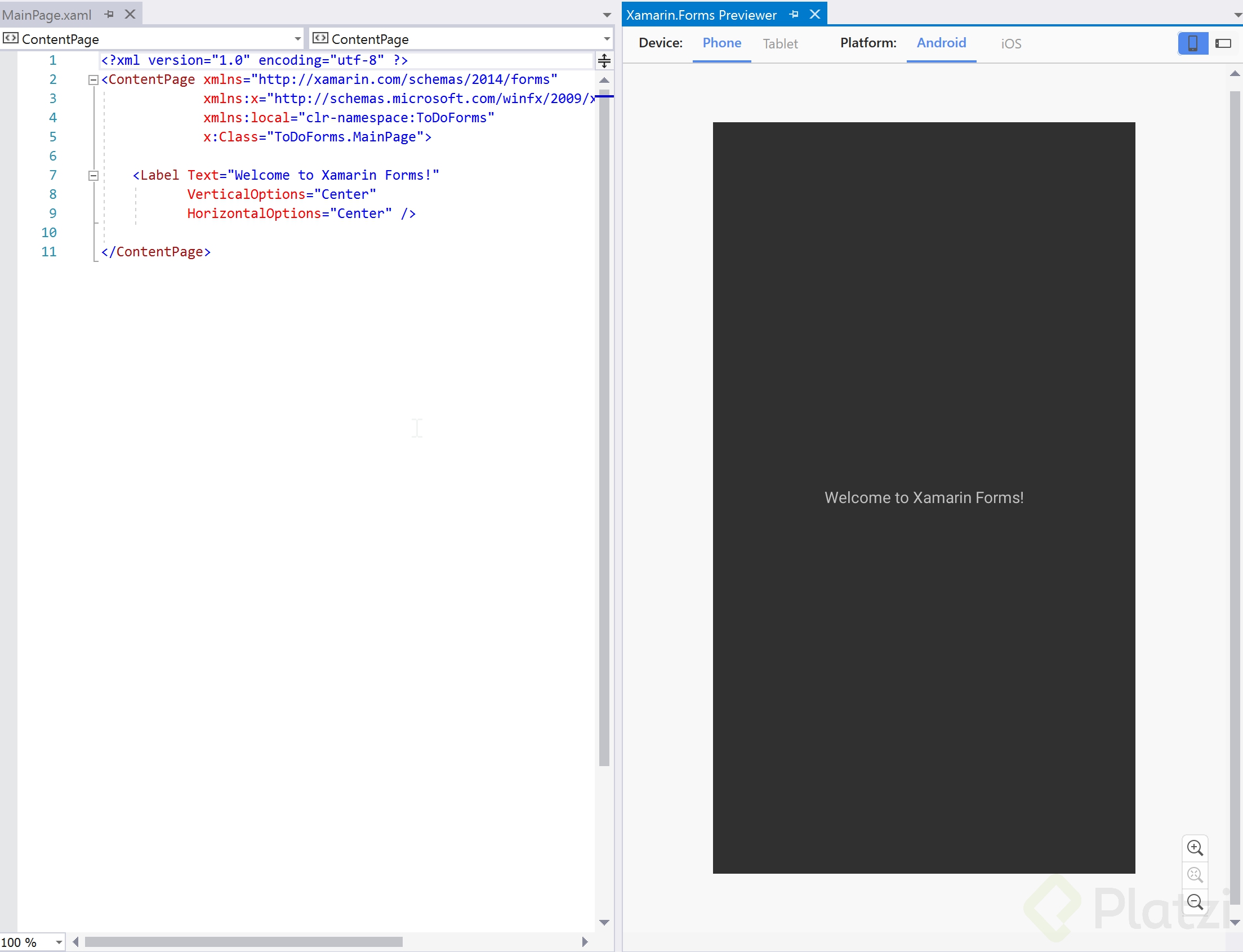This screenshot has width=1243, height=952.
Task: Open the Previewer window options dropdown arrow
Action: [x=1237, y=15]
